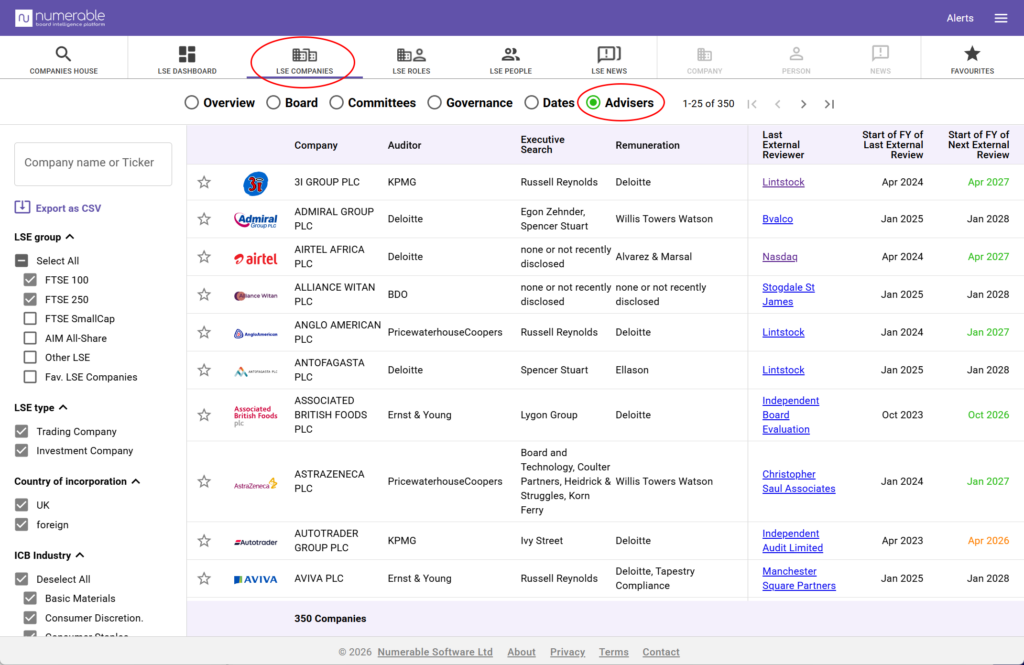Open Companies House search icon

coord(63,54)
